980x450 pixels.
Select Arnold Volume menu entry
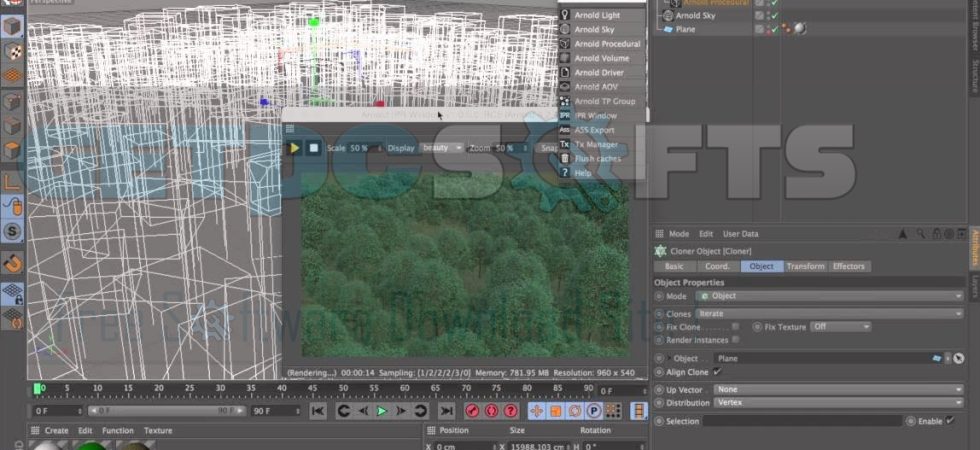[601, 58]
